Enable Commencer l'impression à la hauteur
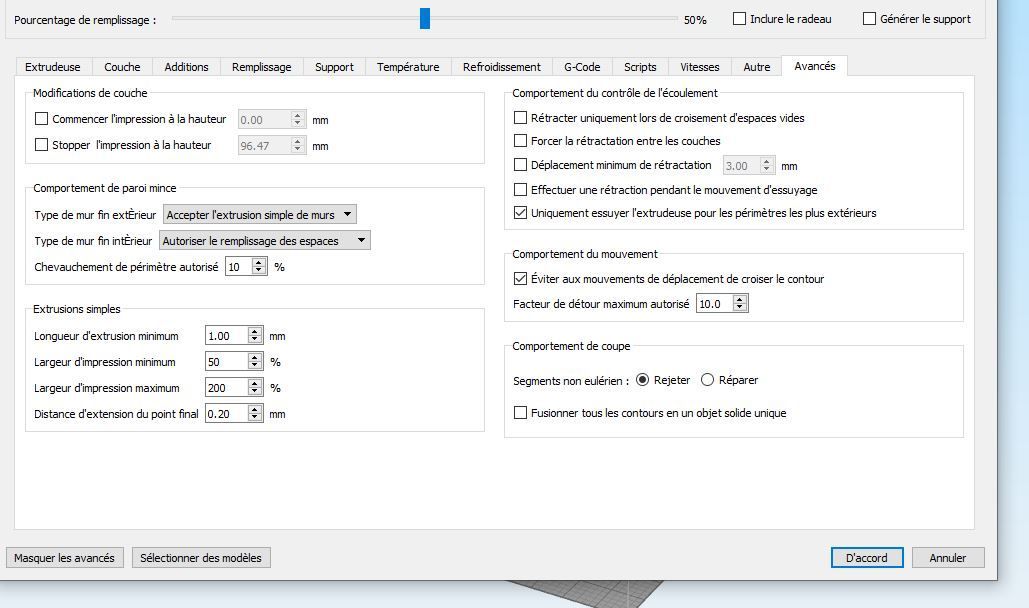The height and width of the screenshot is (608, 1029). point(41,119)
